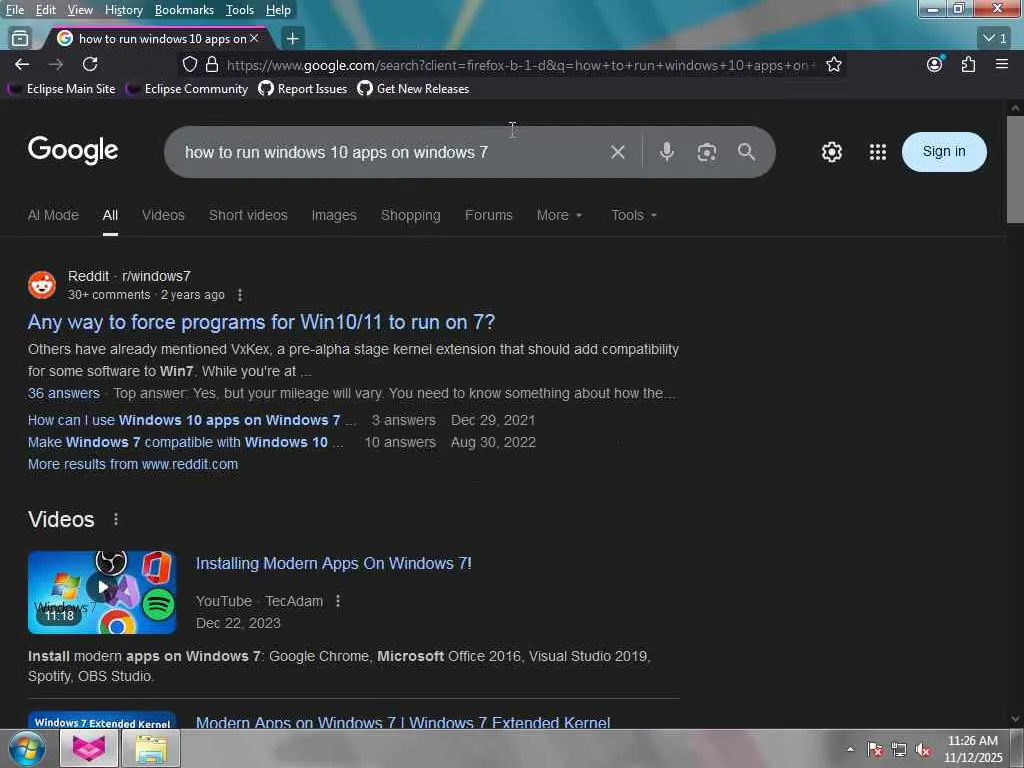Screen dimensions: 1024x768
Task: Switch to AI Mode tab
Action: click(53, 215)
